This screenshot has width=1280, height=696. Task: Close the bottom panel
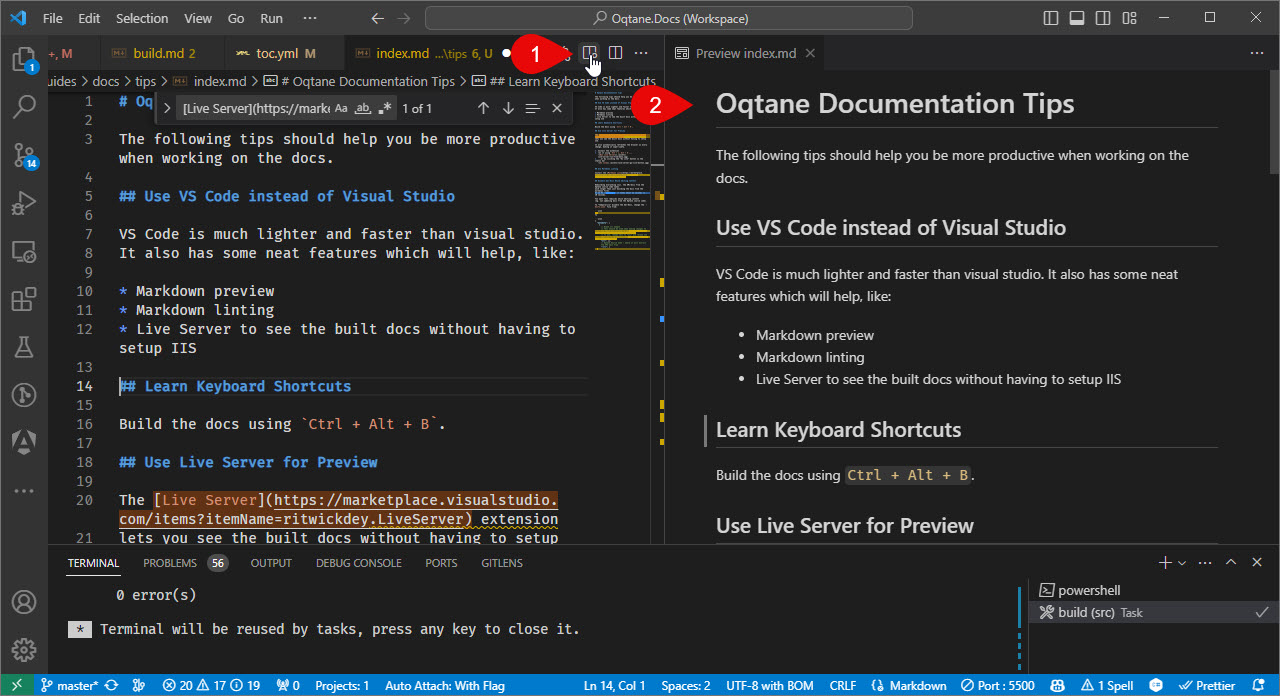pos(1257,563)
